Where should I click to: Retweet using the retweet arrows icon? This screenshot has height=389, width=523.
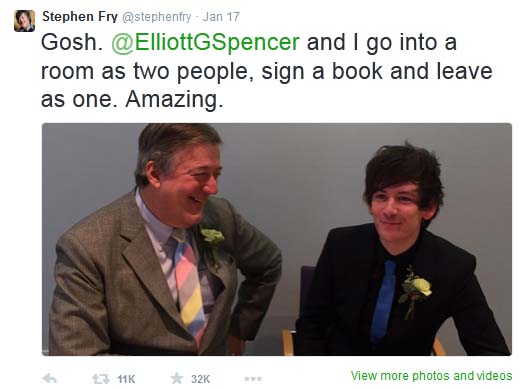point(101,379)
